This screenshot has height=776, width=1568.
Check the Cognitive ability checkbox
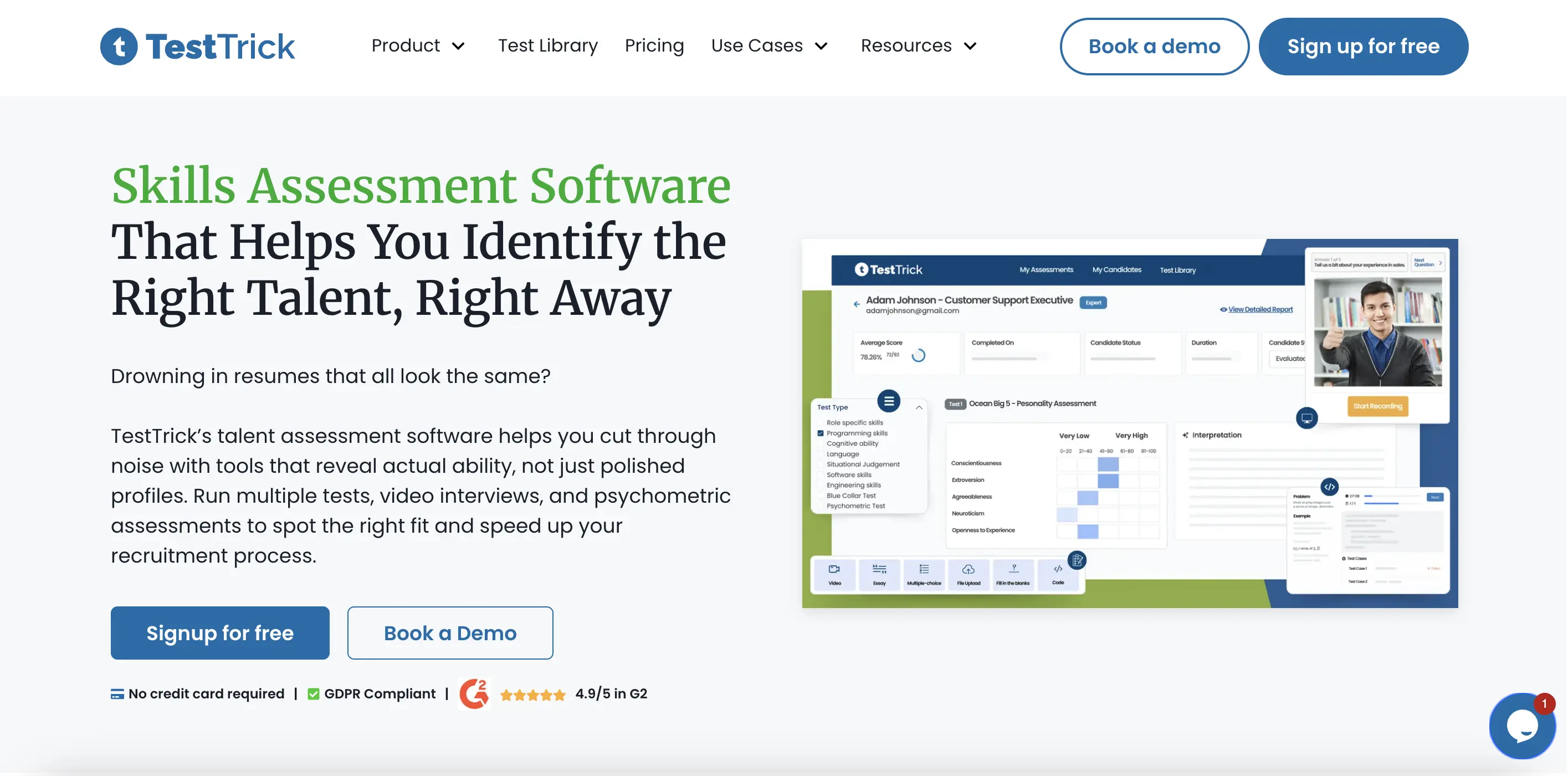pos(821,443)
